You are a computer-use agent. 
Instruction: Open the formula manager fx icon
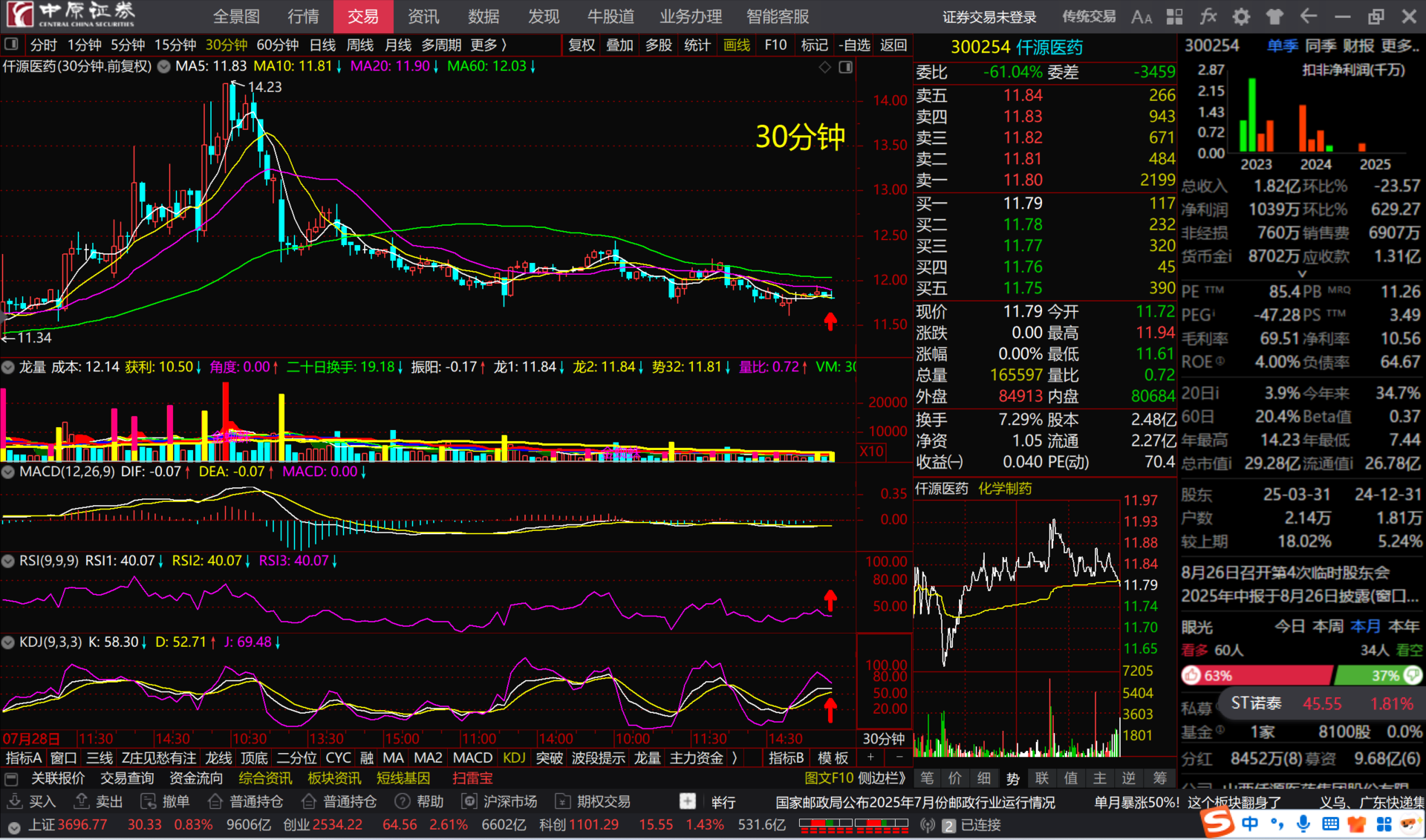click(1208, 16)
